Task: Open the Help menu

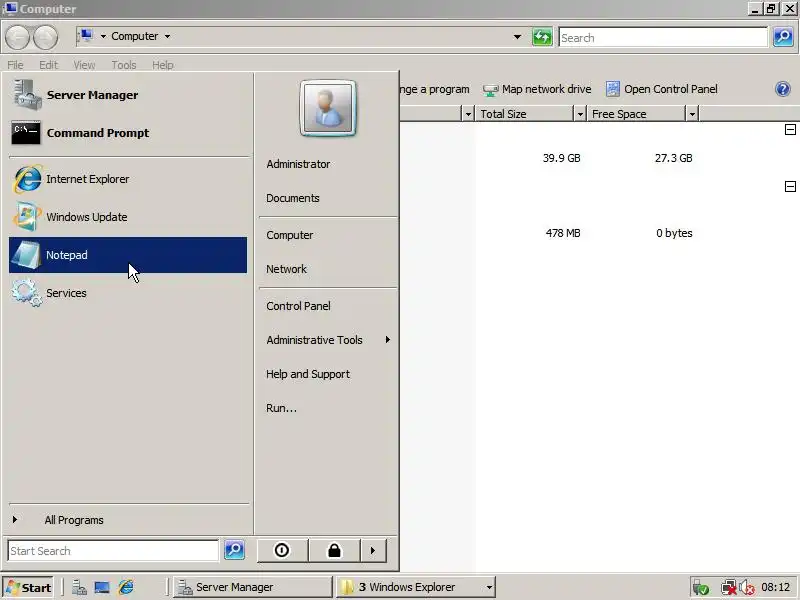Action: (163, 65)
